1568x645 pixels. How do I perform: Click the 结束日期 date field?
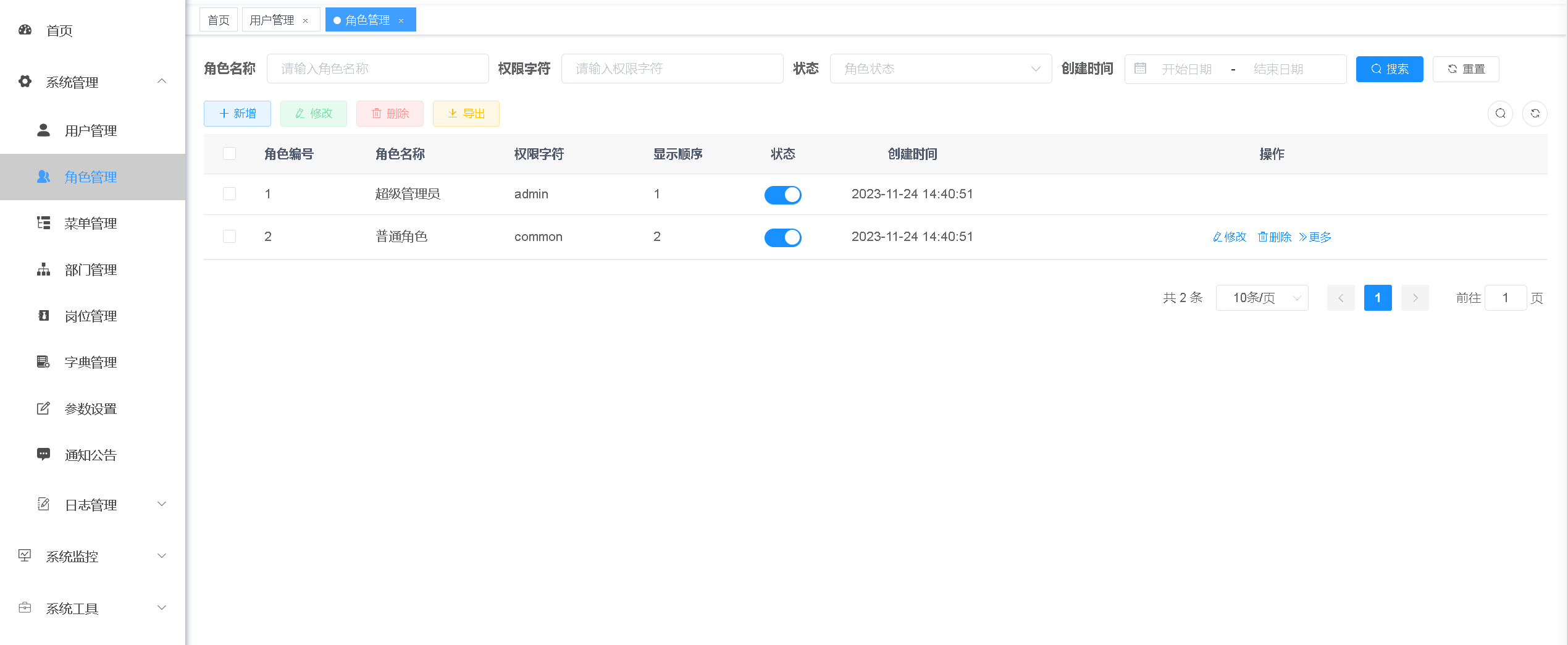tap(1278, 69)
